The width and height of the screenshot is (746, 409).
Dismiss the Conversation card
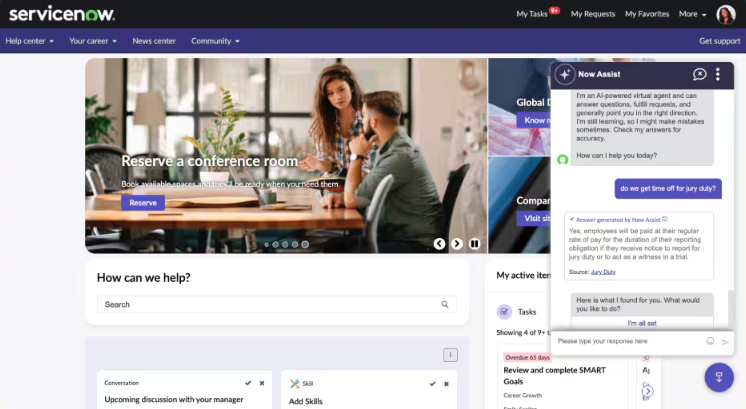click(x=262, y=383)
